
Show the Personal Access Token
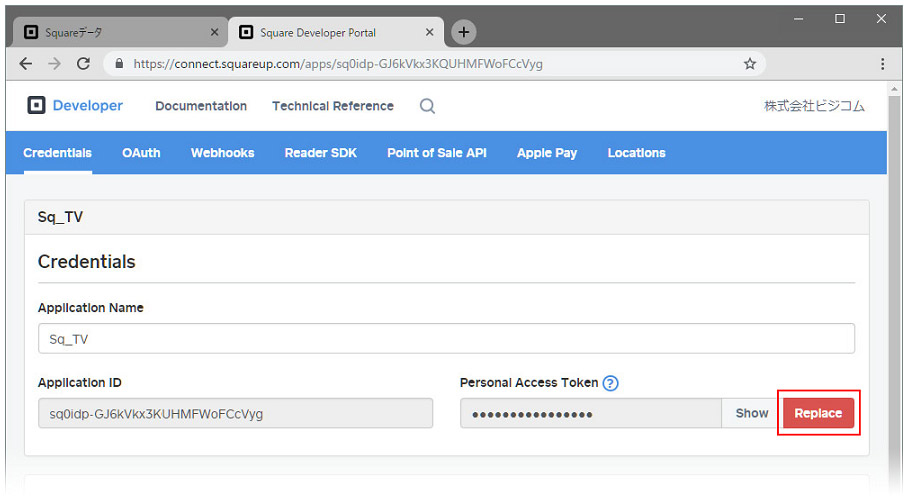coord(751,413)
